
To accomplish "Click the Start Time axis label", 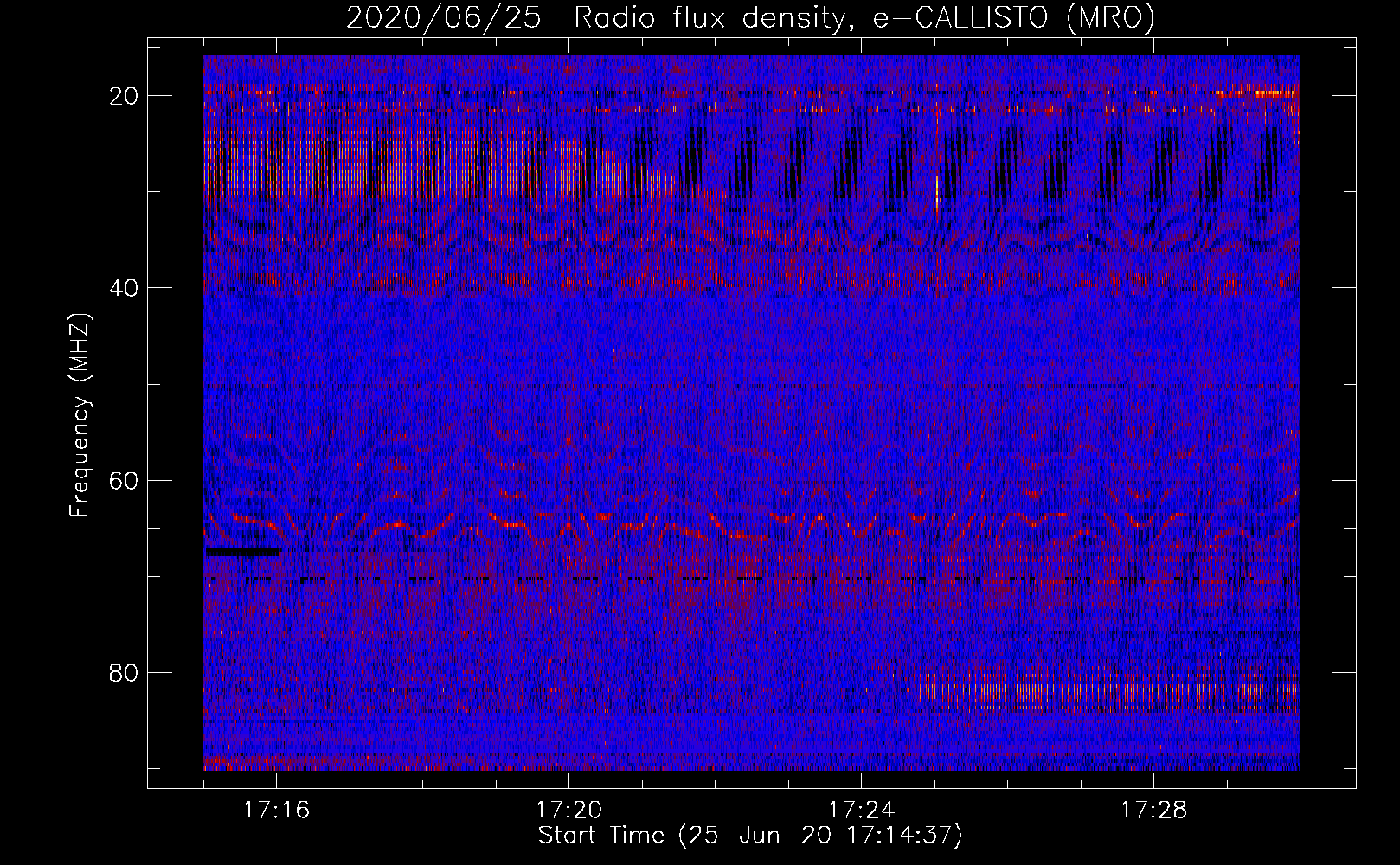I will pyautogui.click(x=750, y=836).
